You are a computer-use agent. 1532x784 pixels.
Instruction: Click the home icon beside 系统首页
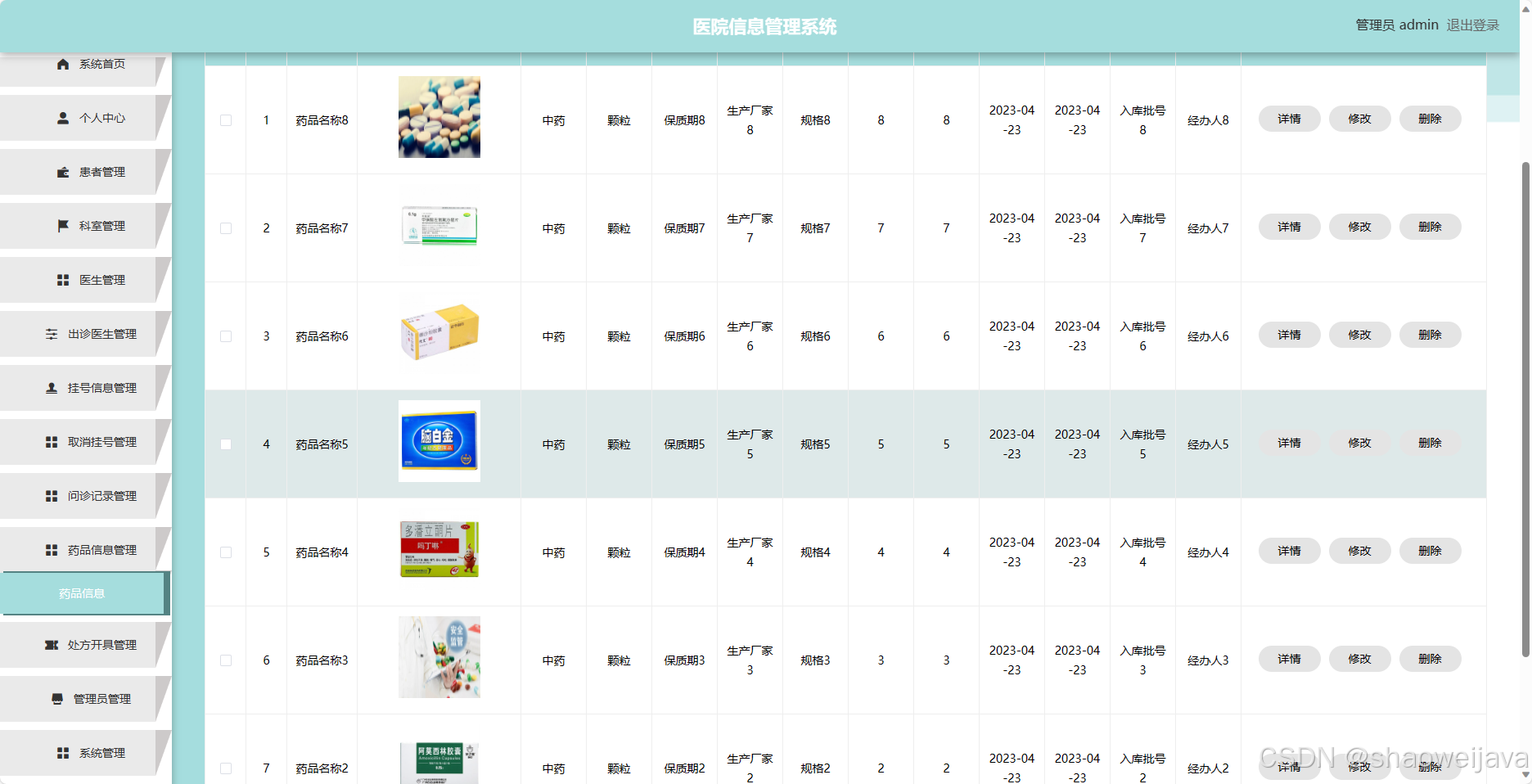(x=63, y=64)
